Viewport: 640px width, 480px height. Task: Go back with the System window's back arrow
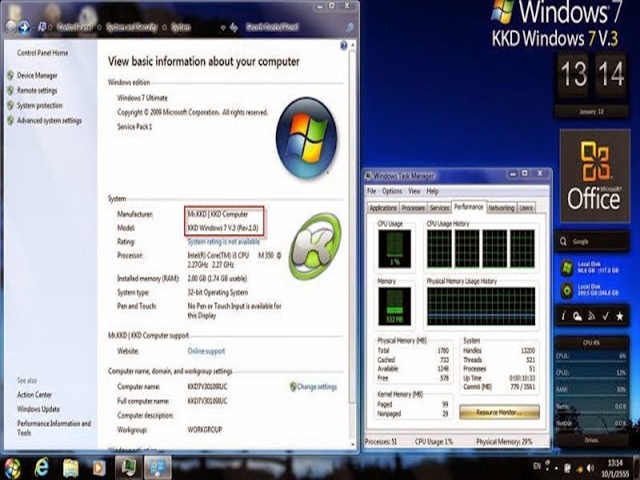[x=10, y=27]
